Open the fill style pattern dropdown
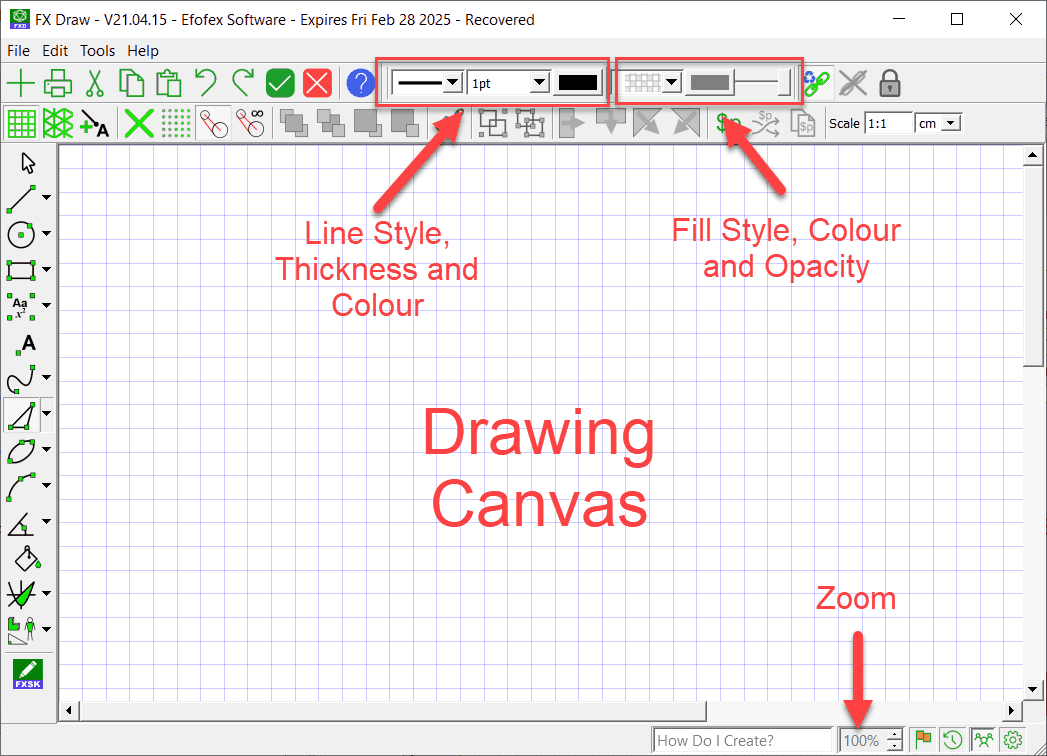Screen dimensions: 1047x756 point(672,83)
